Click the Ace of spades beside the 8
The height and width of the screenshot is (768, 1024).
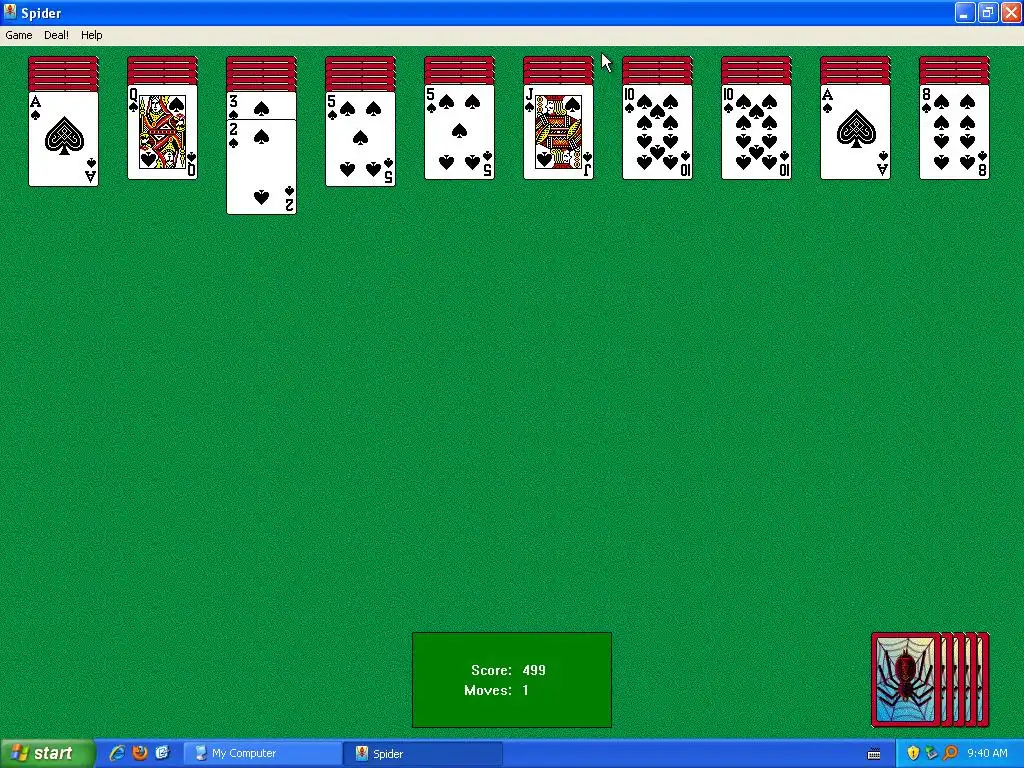pyautogui.click(x=855, y=132)
